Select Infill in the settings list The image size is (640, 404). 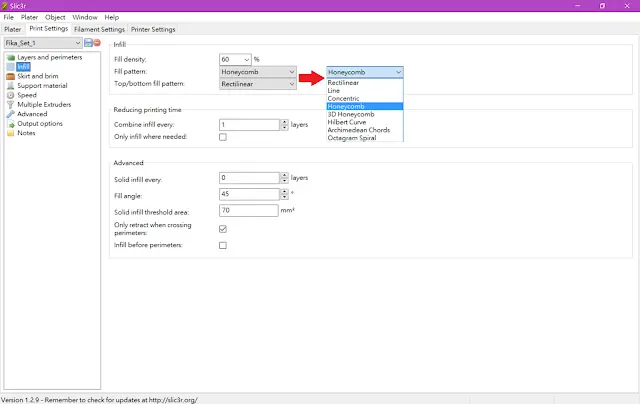coord(23,67)
